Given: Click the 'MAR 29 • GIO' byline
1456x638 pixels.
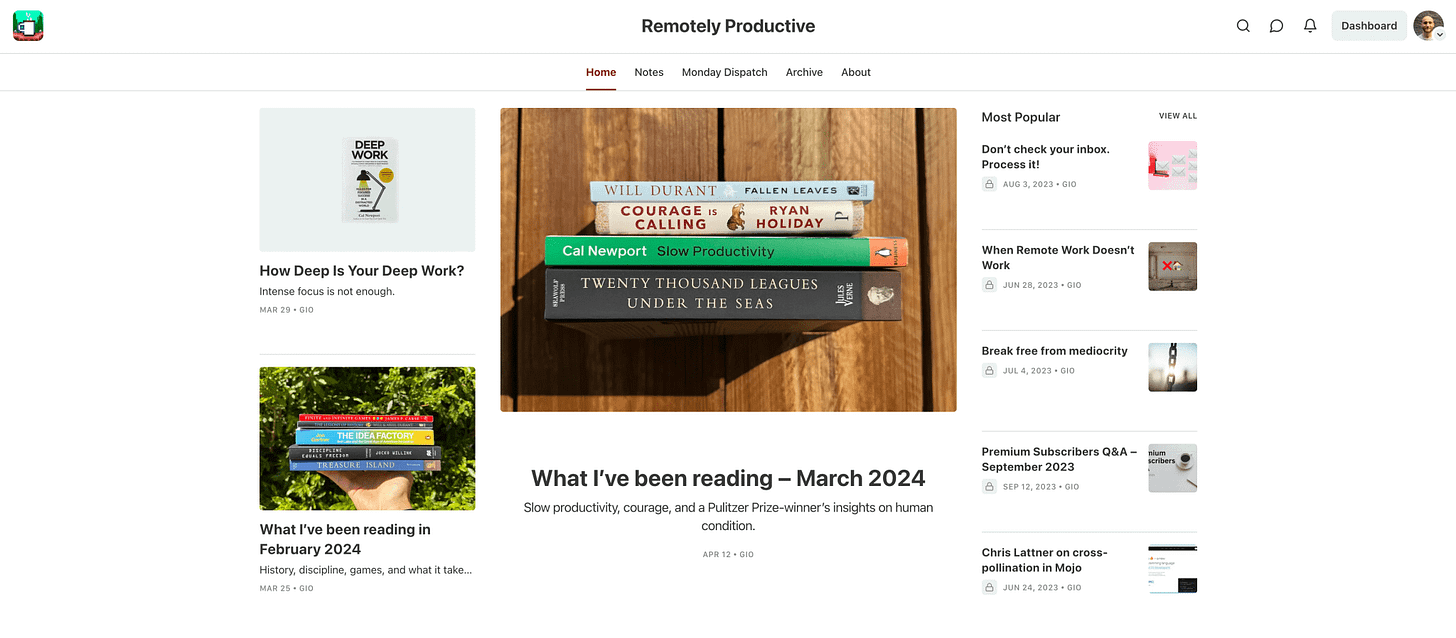Looking at the screenshot, I should (286, 310).
